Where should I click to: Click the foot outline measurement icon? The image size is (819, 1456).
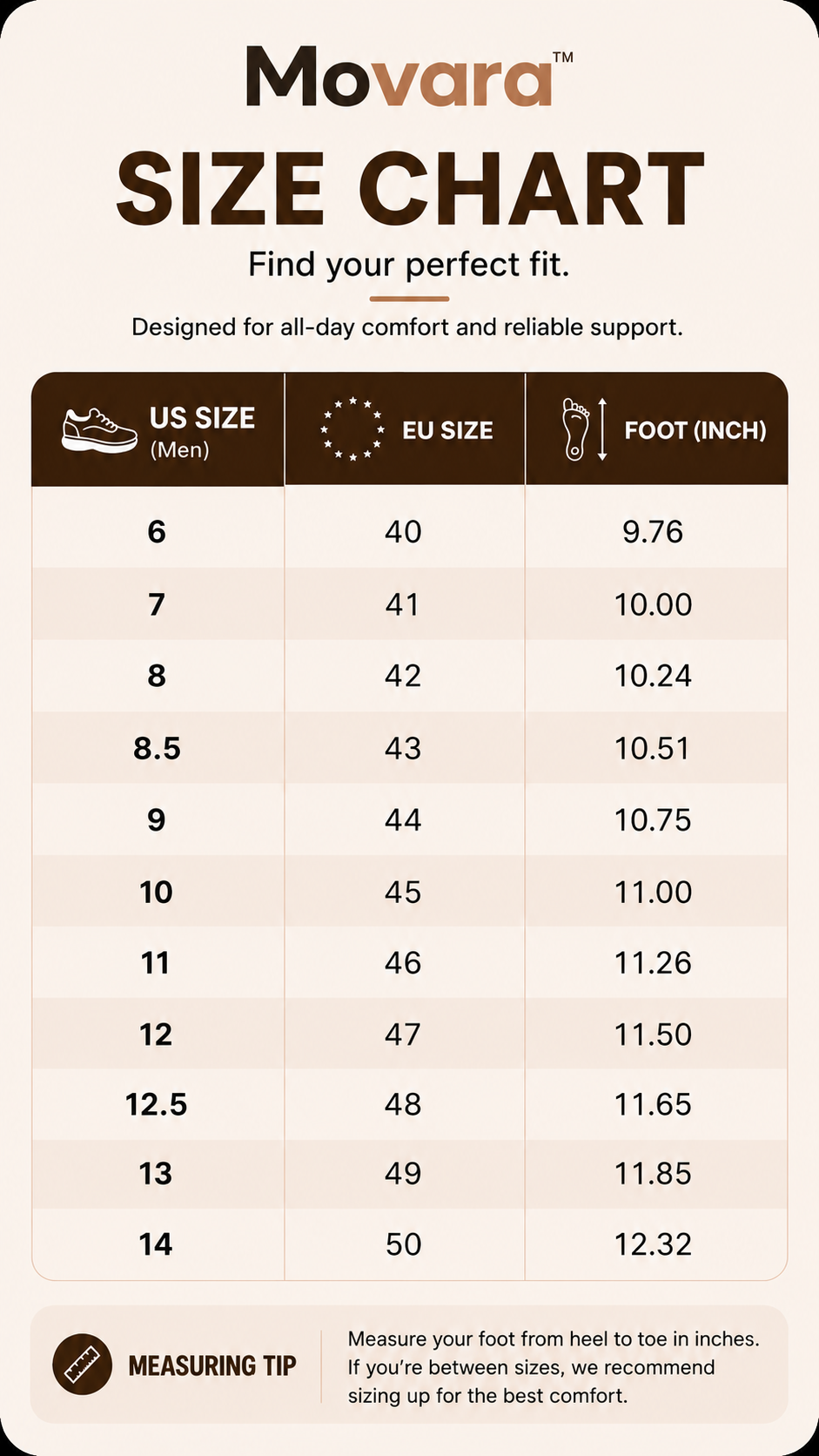[x=576, y=429]
